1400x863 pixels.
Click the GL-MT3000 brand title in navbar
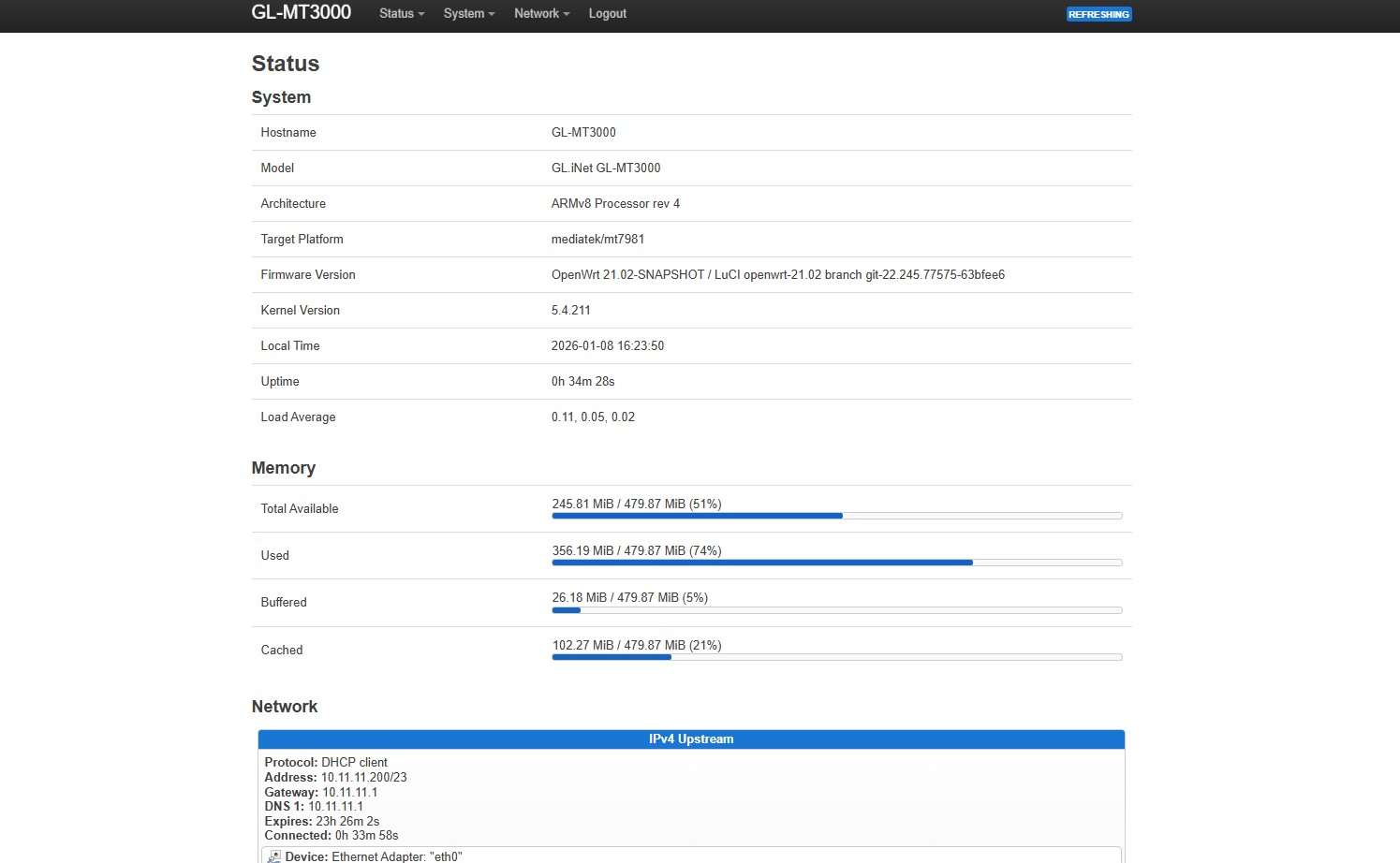pyautogui.click(x=301, y=12)
